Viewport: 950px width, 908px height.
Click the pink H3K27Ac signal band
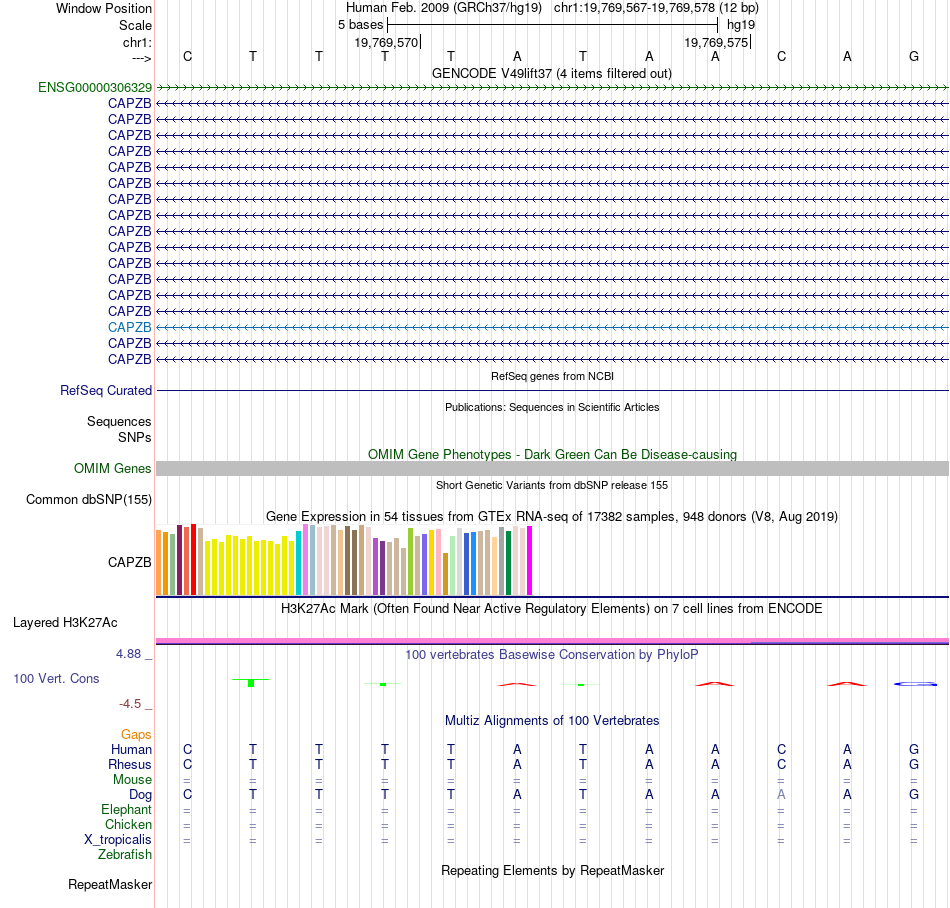click(x=552, y=640)
